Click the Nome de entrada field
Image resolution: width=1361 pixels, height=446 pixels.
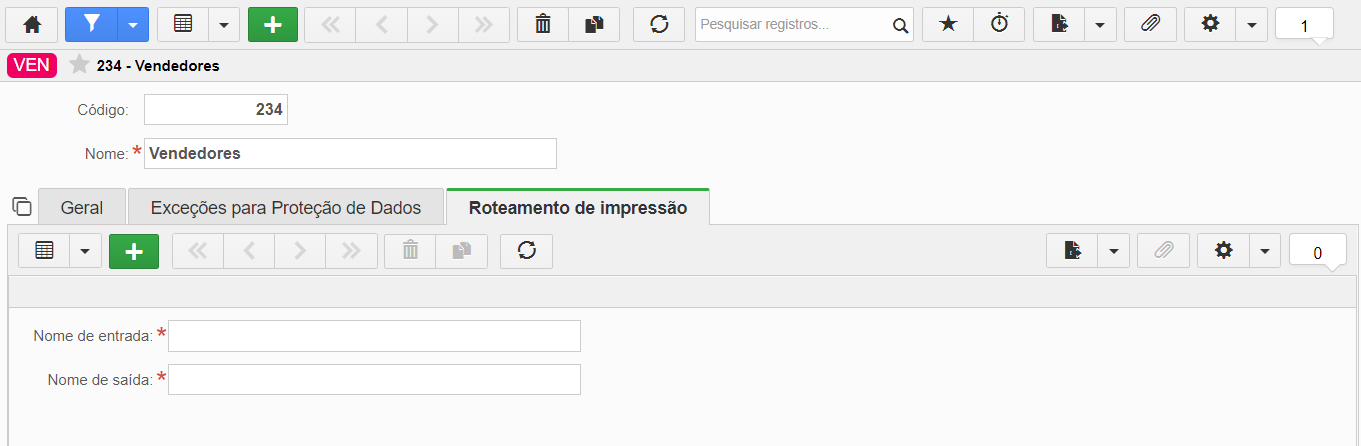click(374, 336)
